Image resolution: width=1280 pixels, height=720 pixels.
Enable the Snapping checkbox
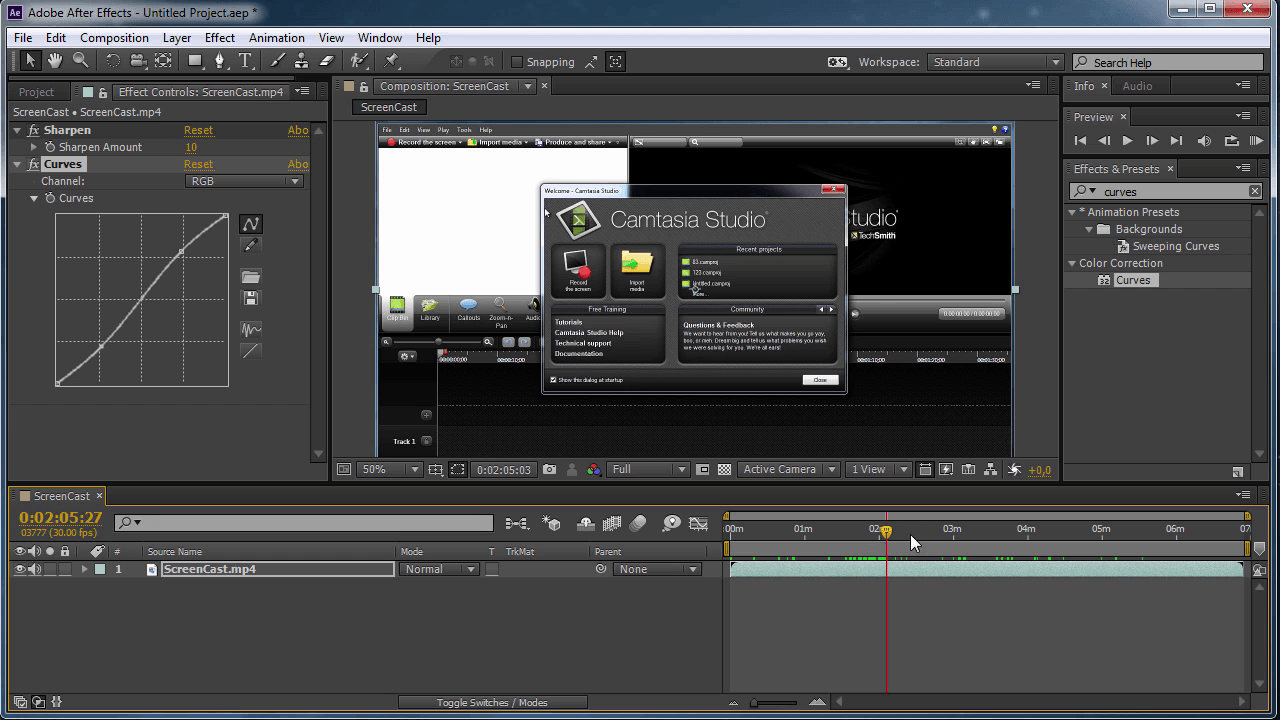(x=517, y=62)
